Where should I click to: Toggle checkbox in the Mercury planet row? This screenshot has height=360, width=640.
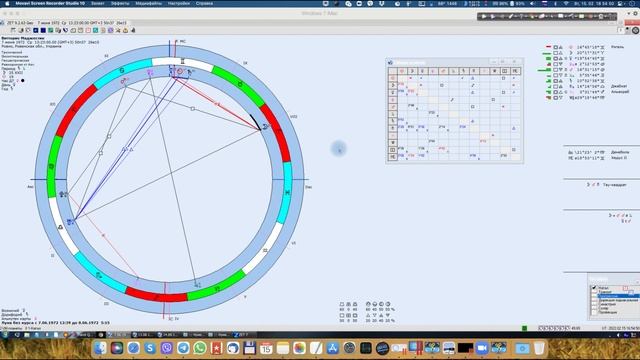click(x=555, y=59)
